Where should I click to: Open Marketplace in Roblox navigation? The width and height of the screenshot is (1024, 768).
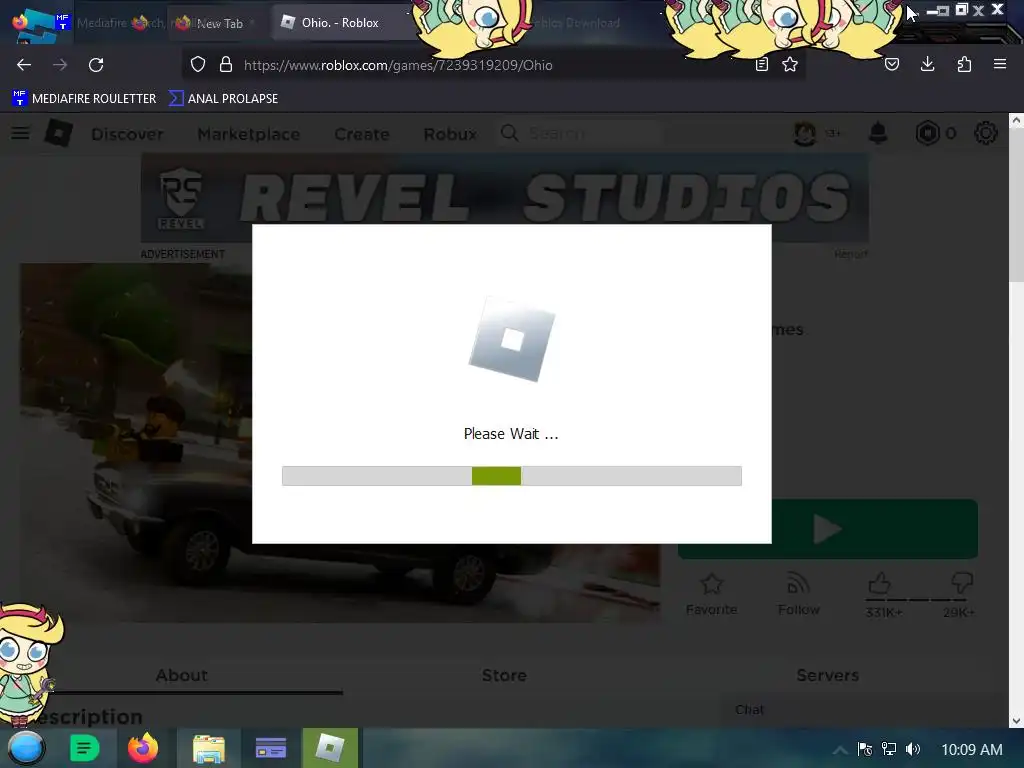(x=249, y=134)
